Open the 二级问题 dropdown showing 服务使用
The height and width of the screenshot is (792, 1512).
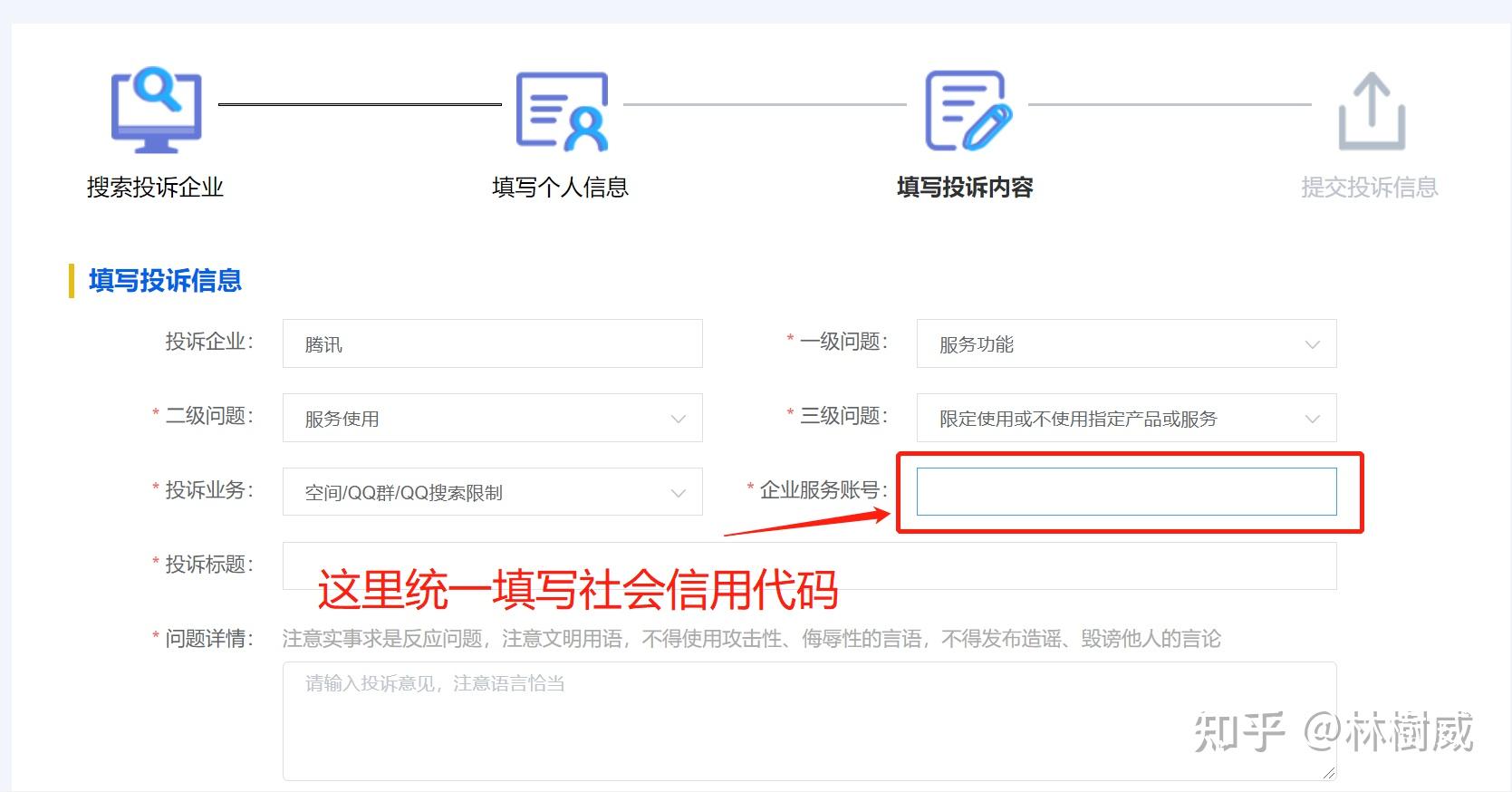(493, 418)
